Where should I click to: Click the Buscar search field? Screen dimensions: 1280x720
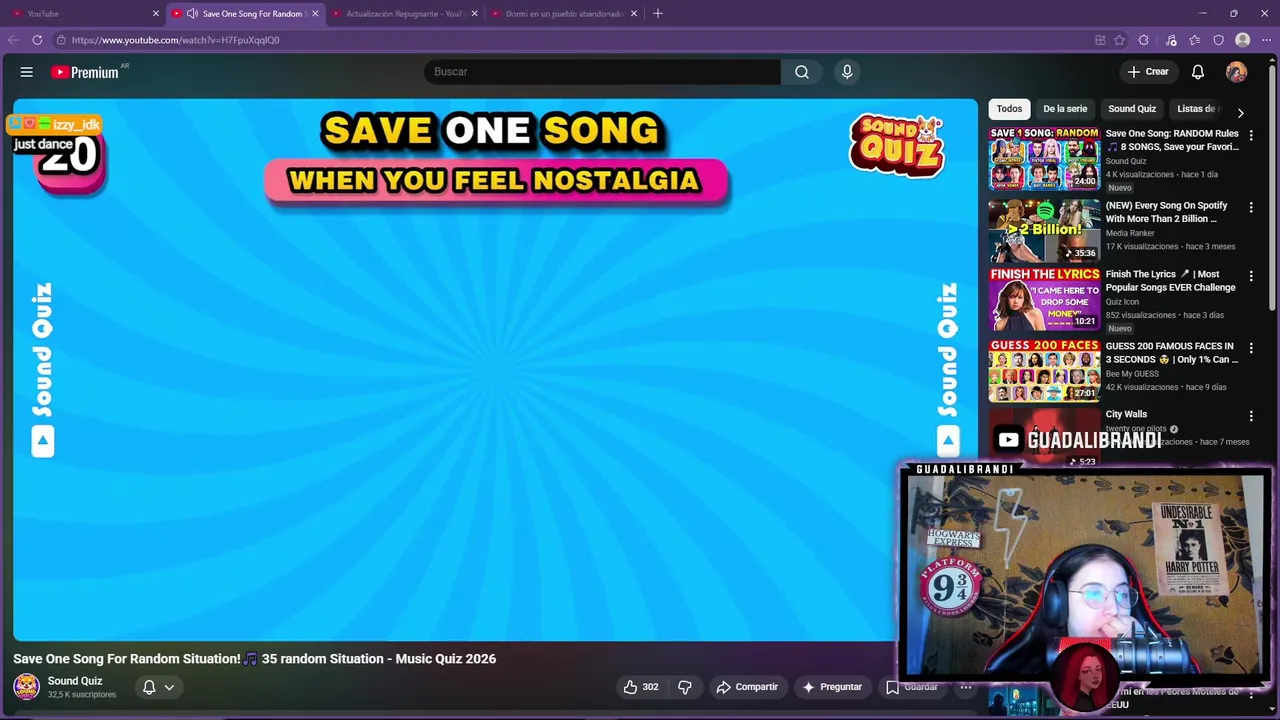(x=602, y=72)
